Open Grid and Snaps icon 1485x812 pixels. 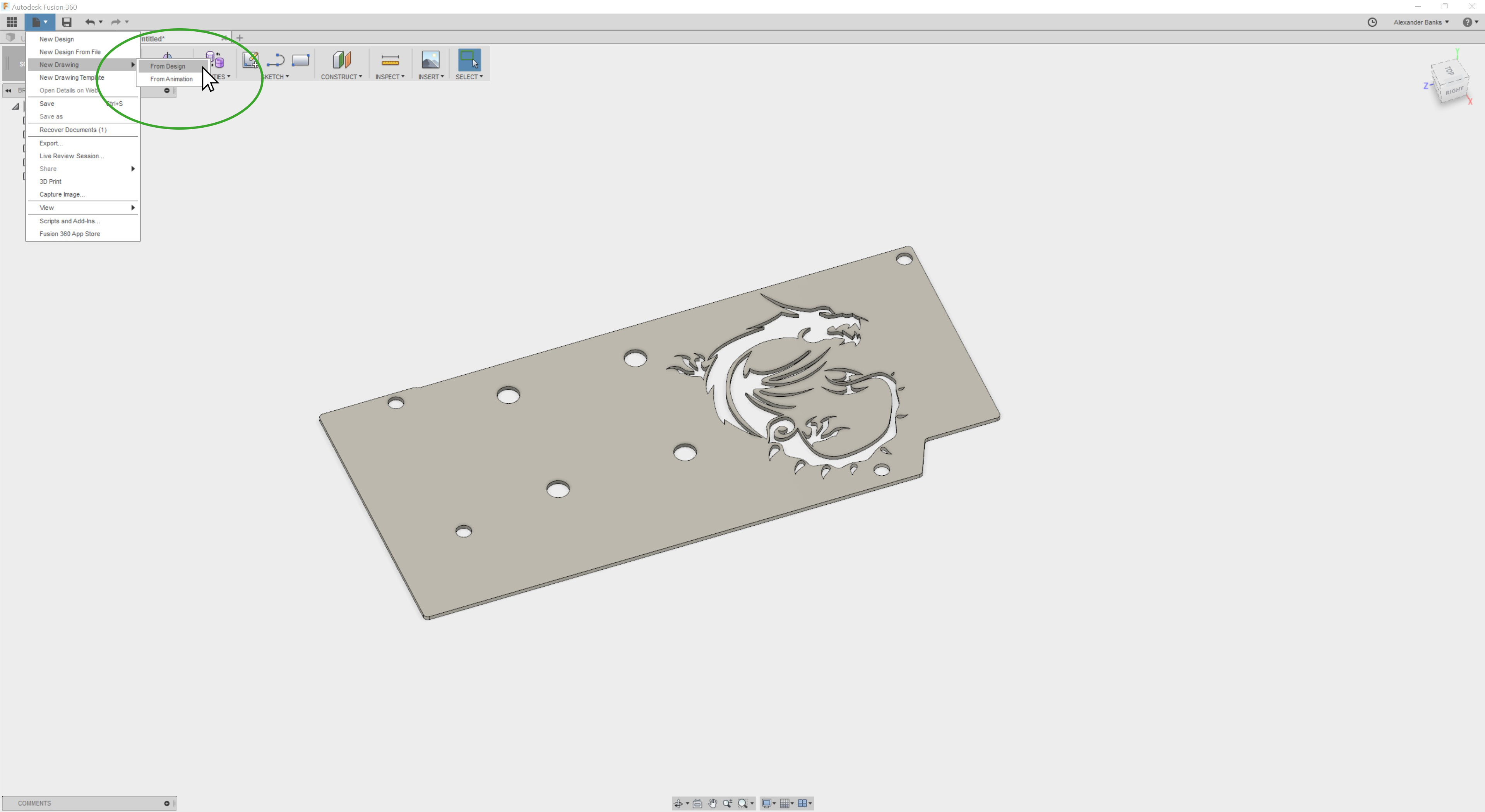click(x=784, y=803)
